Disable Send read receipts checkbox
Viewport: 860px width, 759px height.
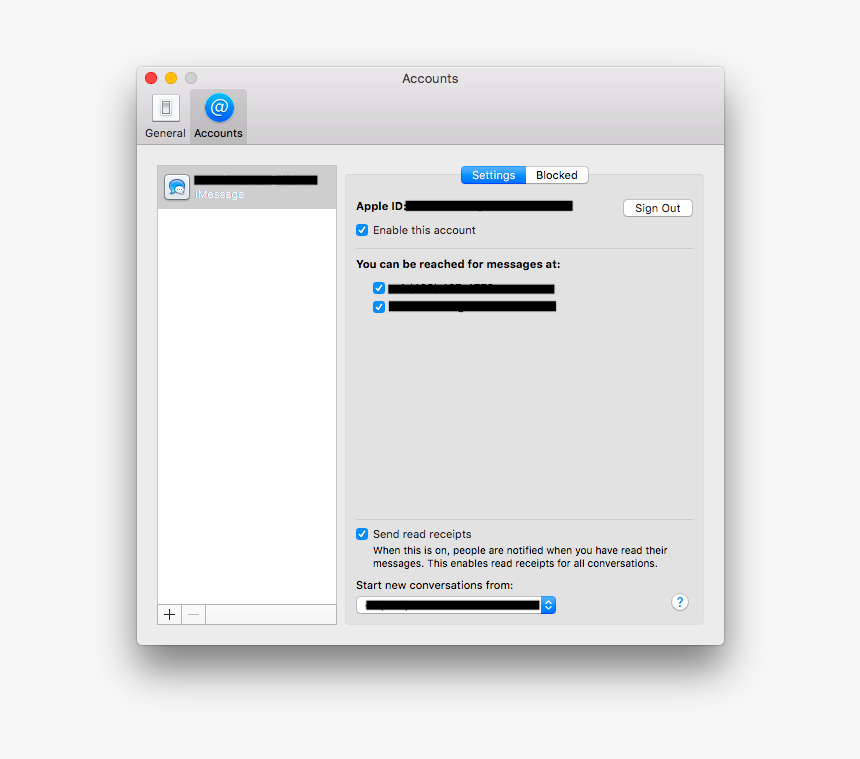click(362, 534)
